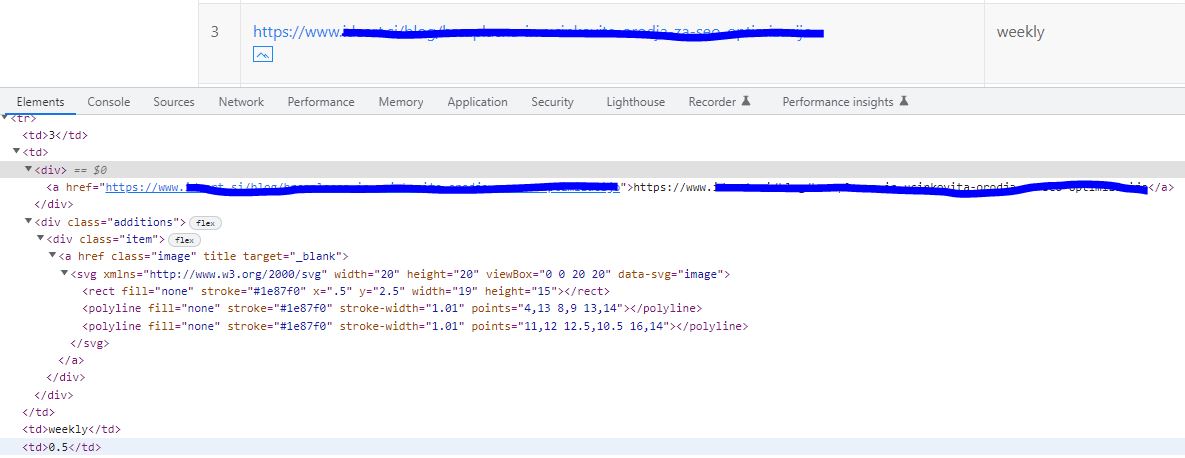Select the <td>0.5</td> line

click(61, 447)
